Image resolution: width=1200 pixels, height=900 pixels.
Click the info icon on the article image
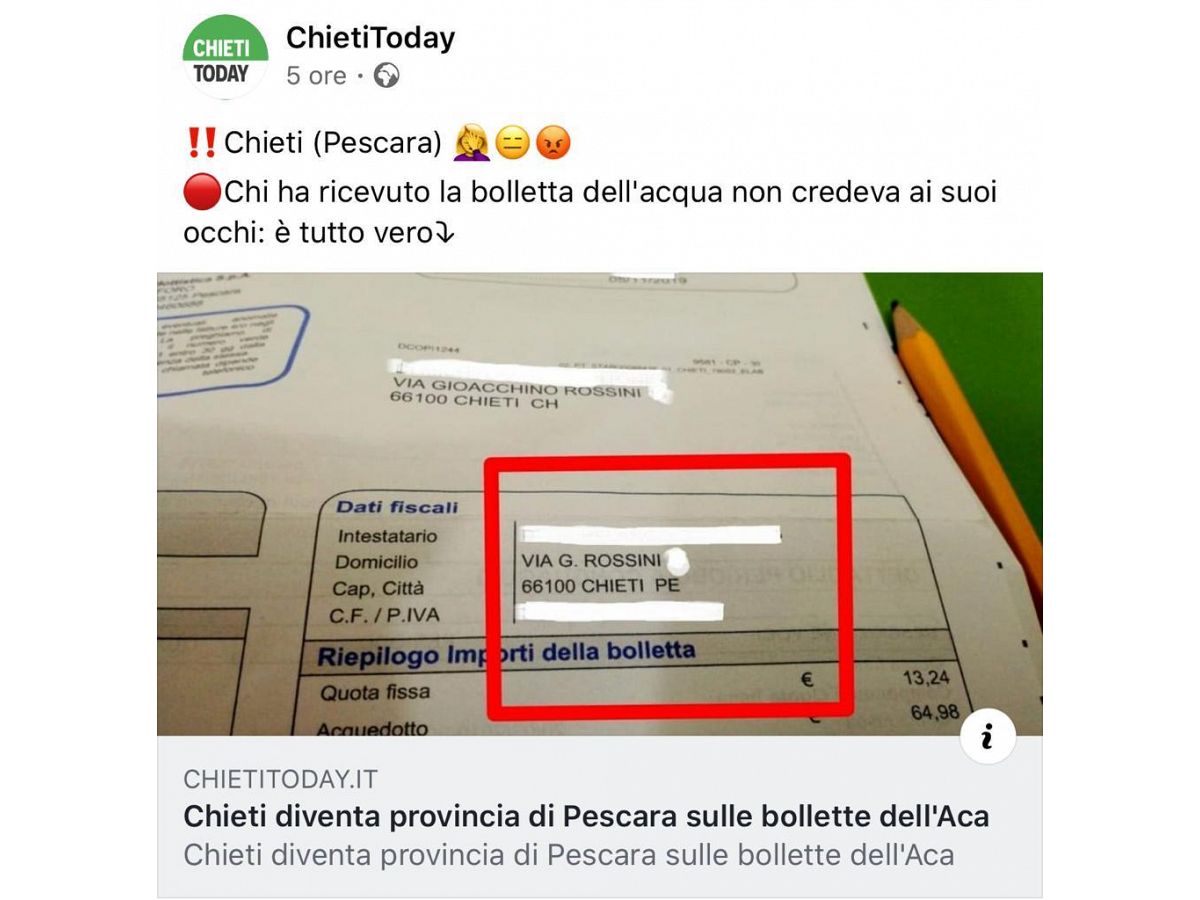pyautogui.click(x=987, y=739)
